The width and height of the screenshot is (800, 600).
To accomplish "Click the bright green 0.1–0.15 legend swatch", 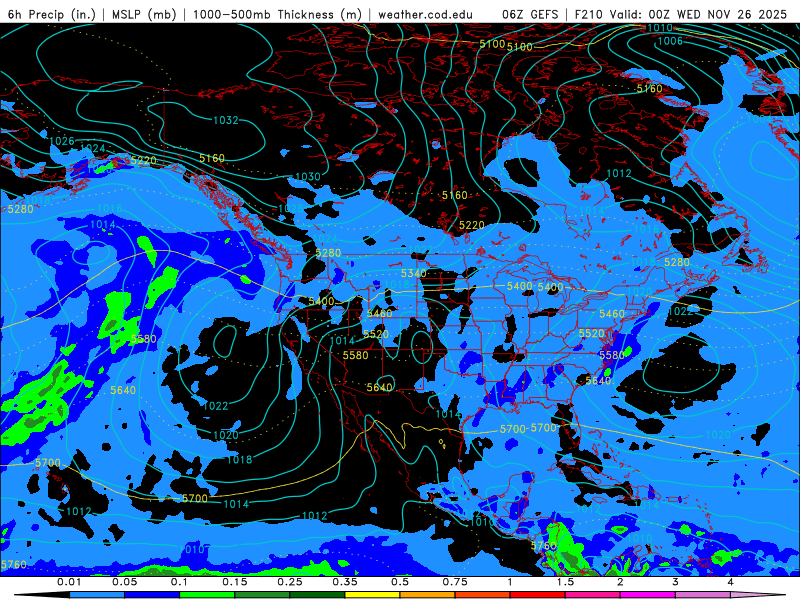I will click(x=207, y=595).
